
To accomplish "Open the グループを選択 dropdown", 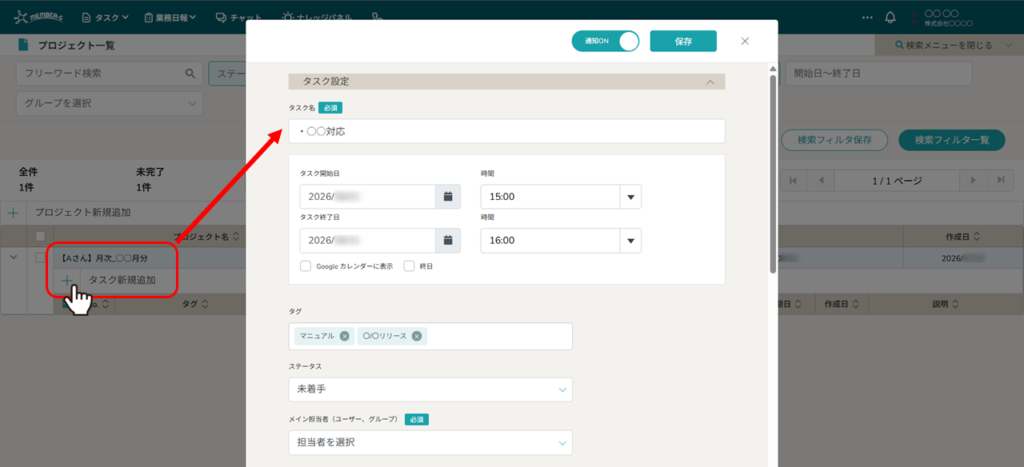I will (x=109, y=103).
